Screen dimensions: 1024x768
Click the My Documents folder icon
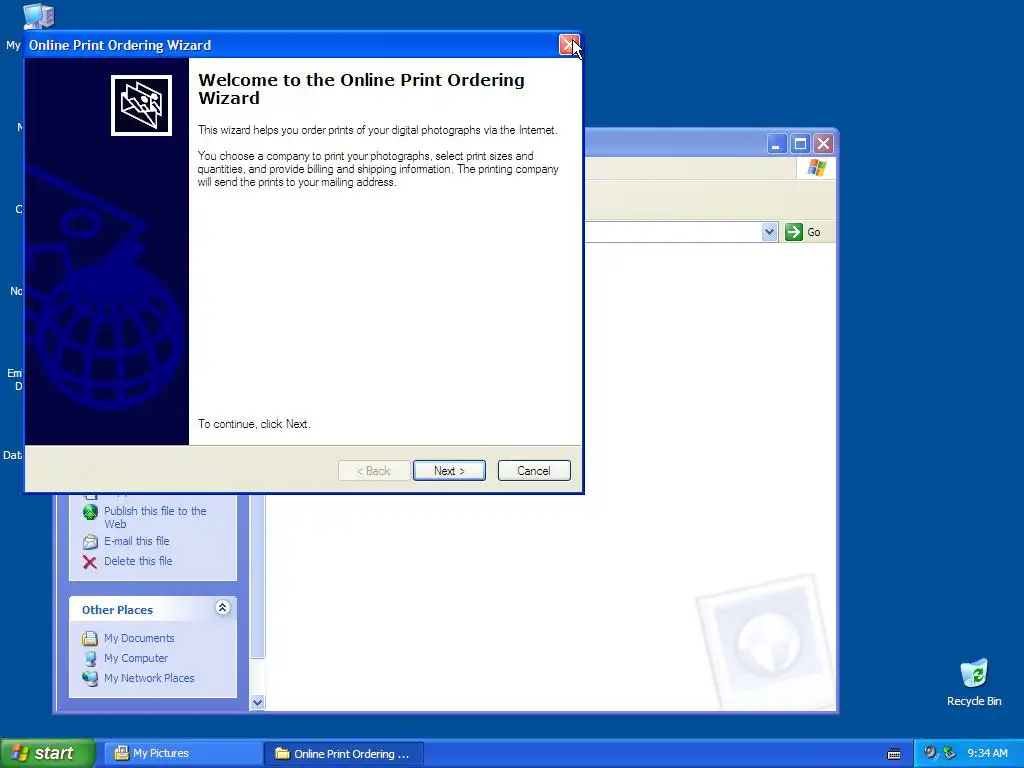pyautogui.click(x=90, y=638)
